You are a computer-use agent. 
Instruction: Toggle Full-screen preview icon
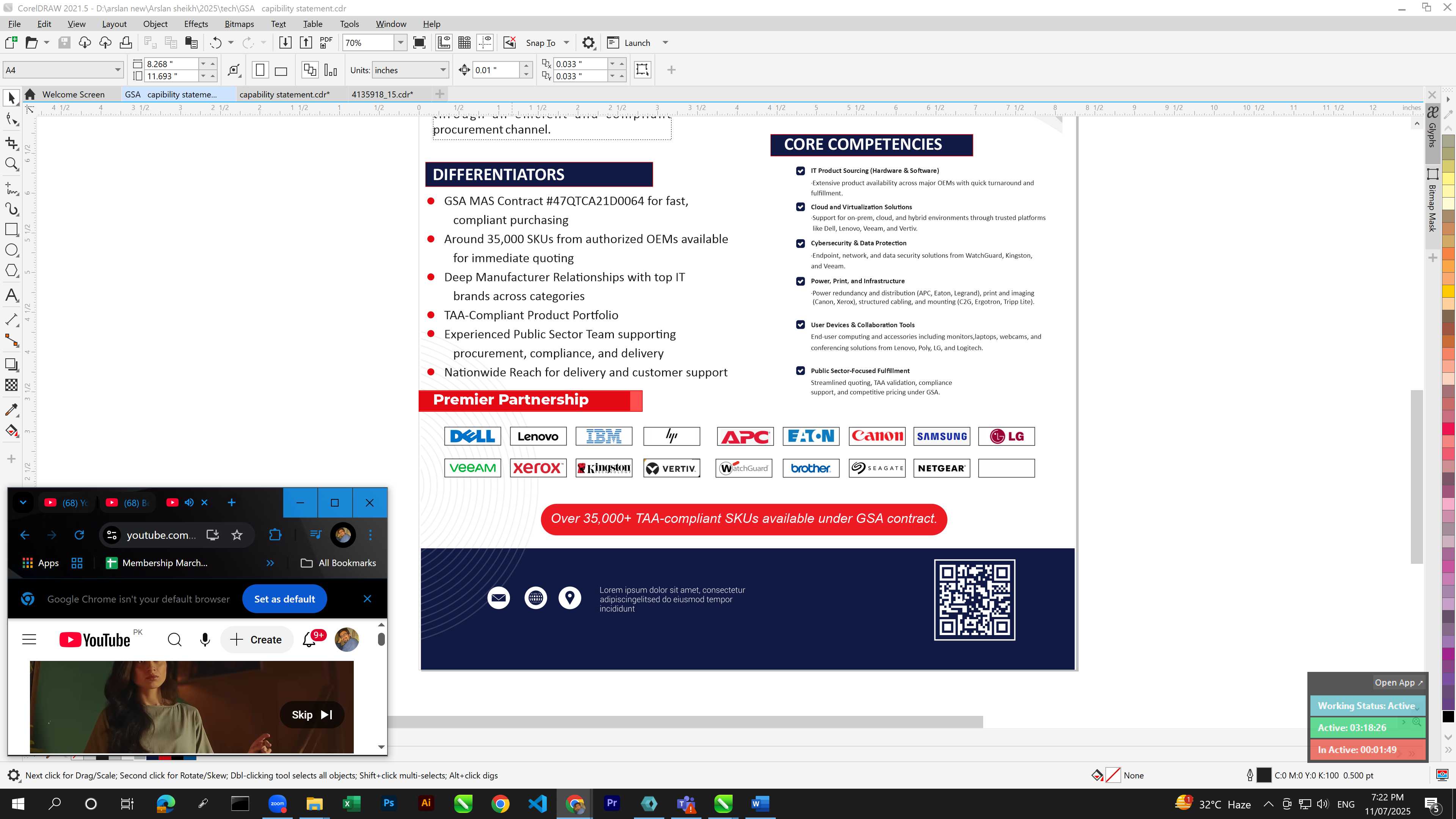click(x=419, y=42)
